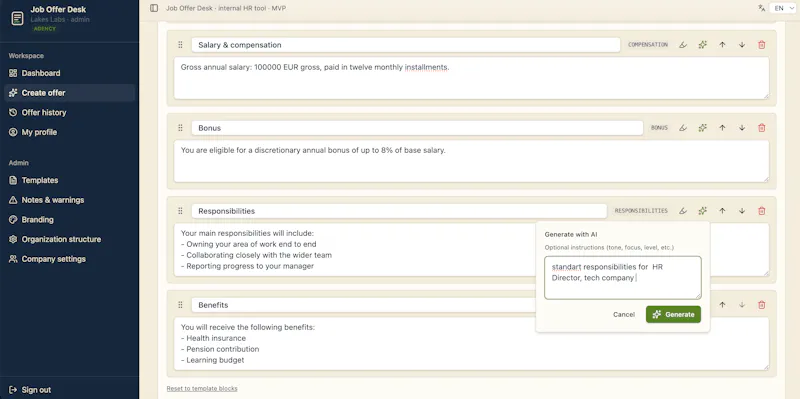Click the Bonus title field
This screenshot has width=800, height=399.
pyautogui.click(x=417, y=128)
